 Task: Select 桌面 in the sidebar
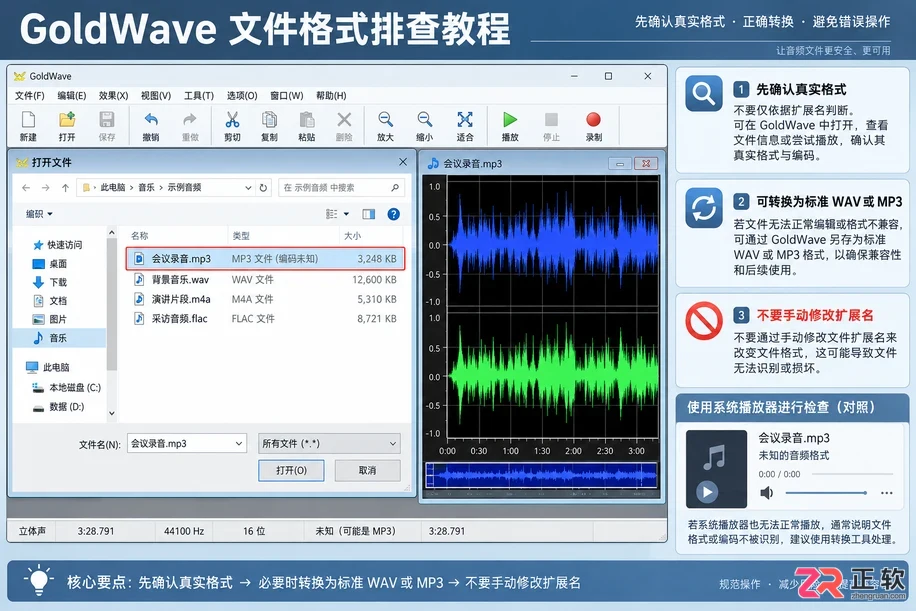[x=50, y=263]
